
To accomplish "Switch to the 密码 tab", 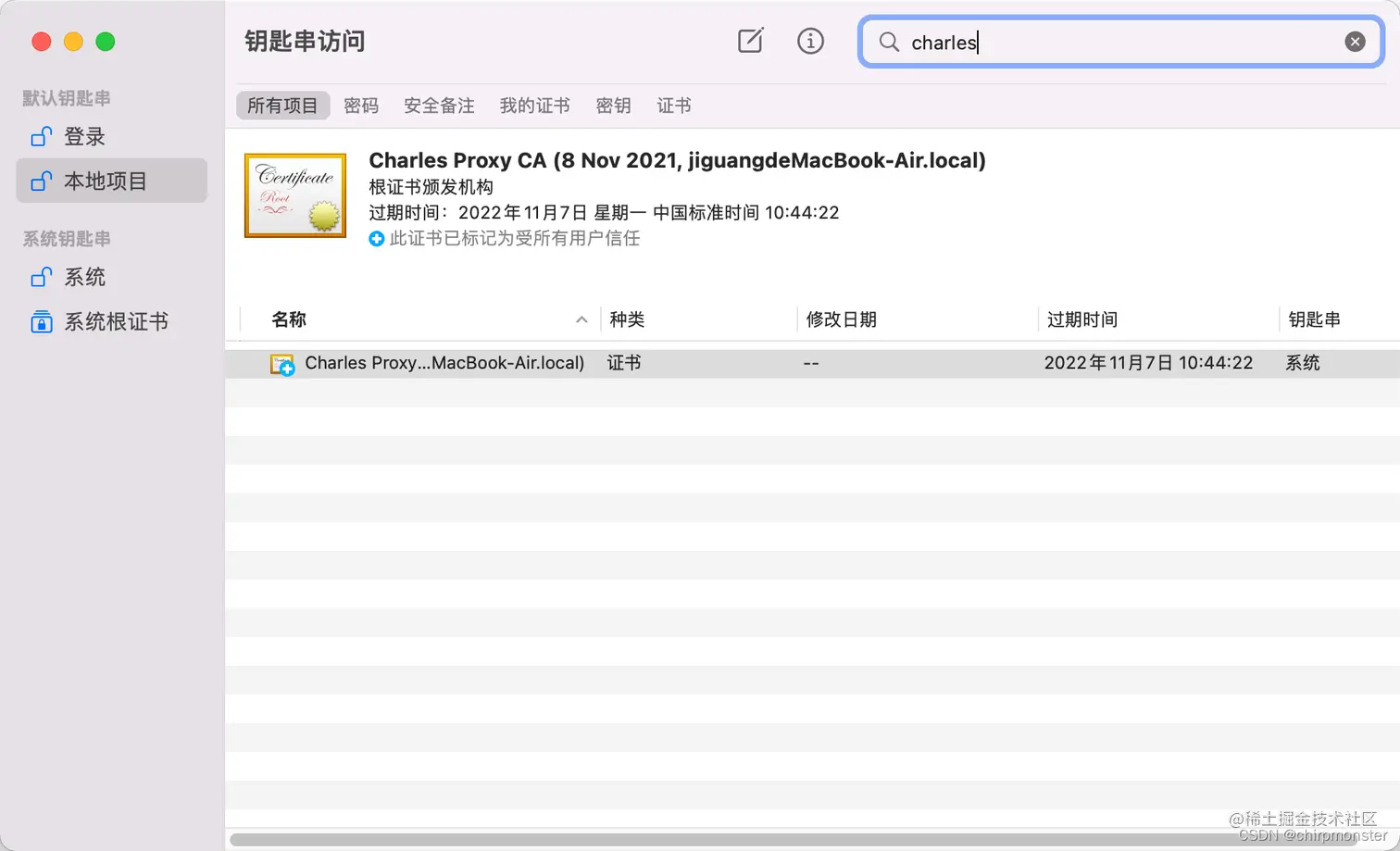I will pos(361,106).
